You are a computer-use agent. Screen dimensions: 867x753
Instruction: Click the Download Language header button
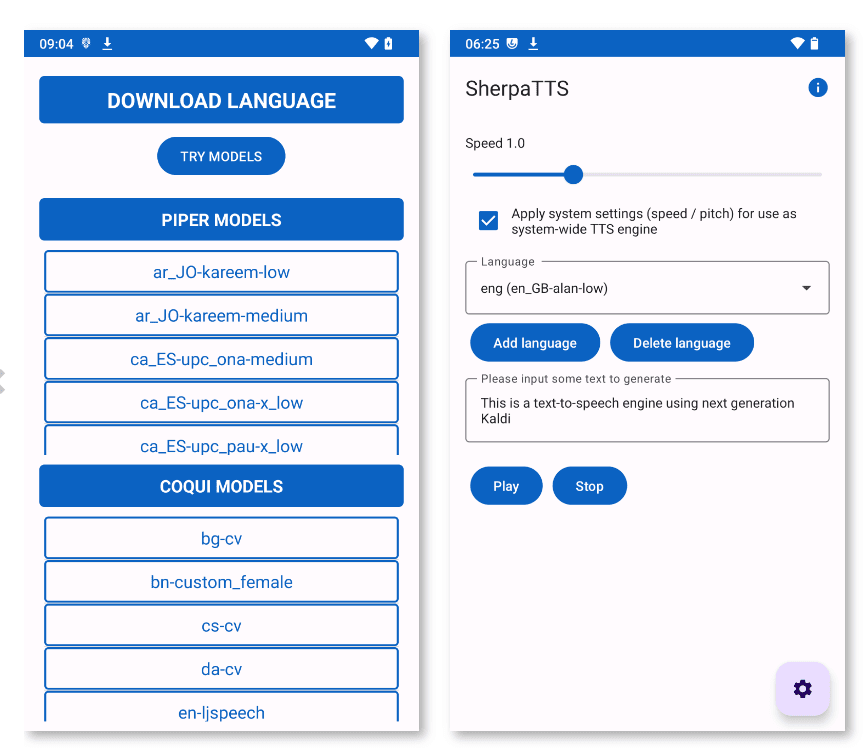point(221,100)
